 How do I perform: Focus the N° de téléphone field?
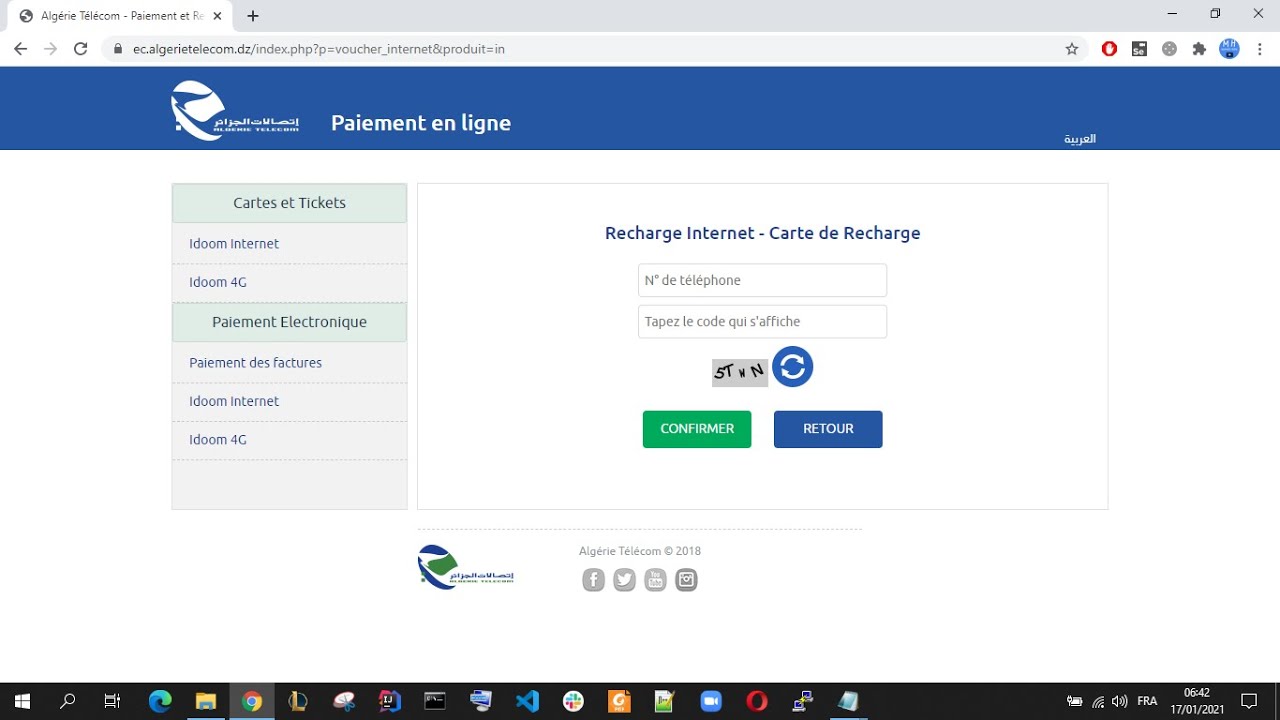pyautogui.click(x=762, y=280)
